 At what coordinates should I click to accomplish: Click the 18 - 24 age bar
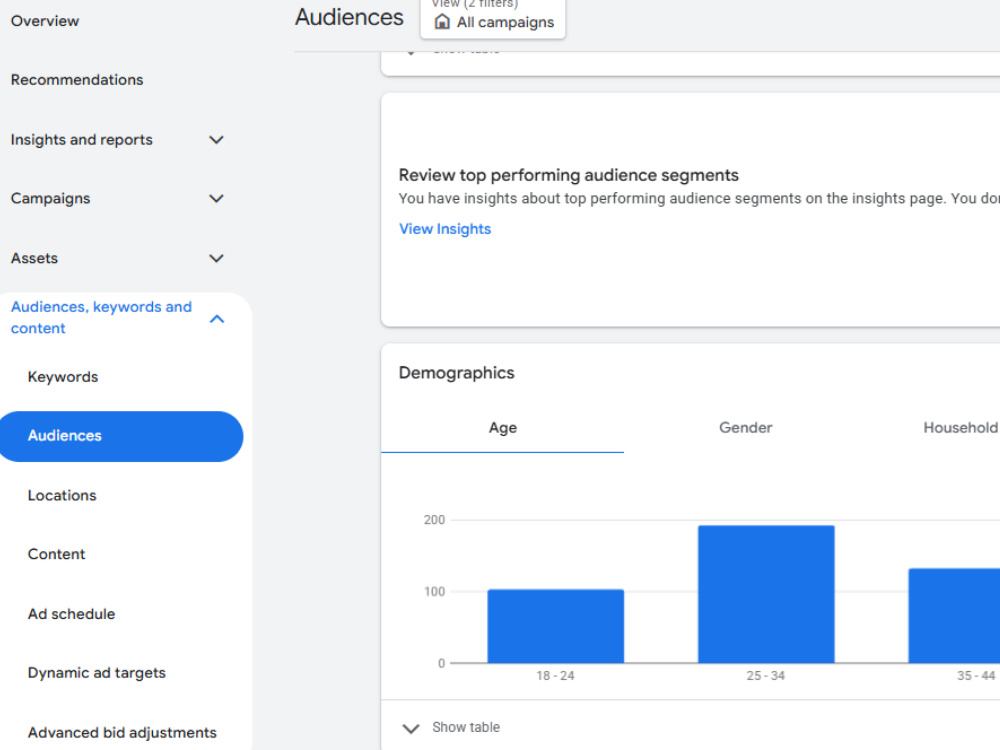555,626
